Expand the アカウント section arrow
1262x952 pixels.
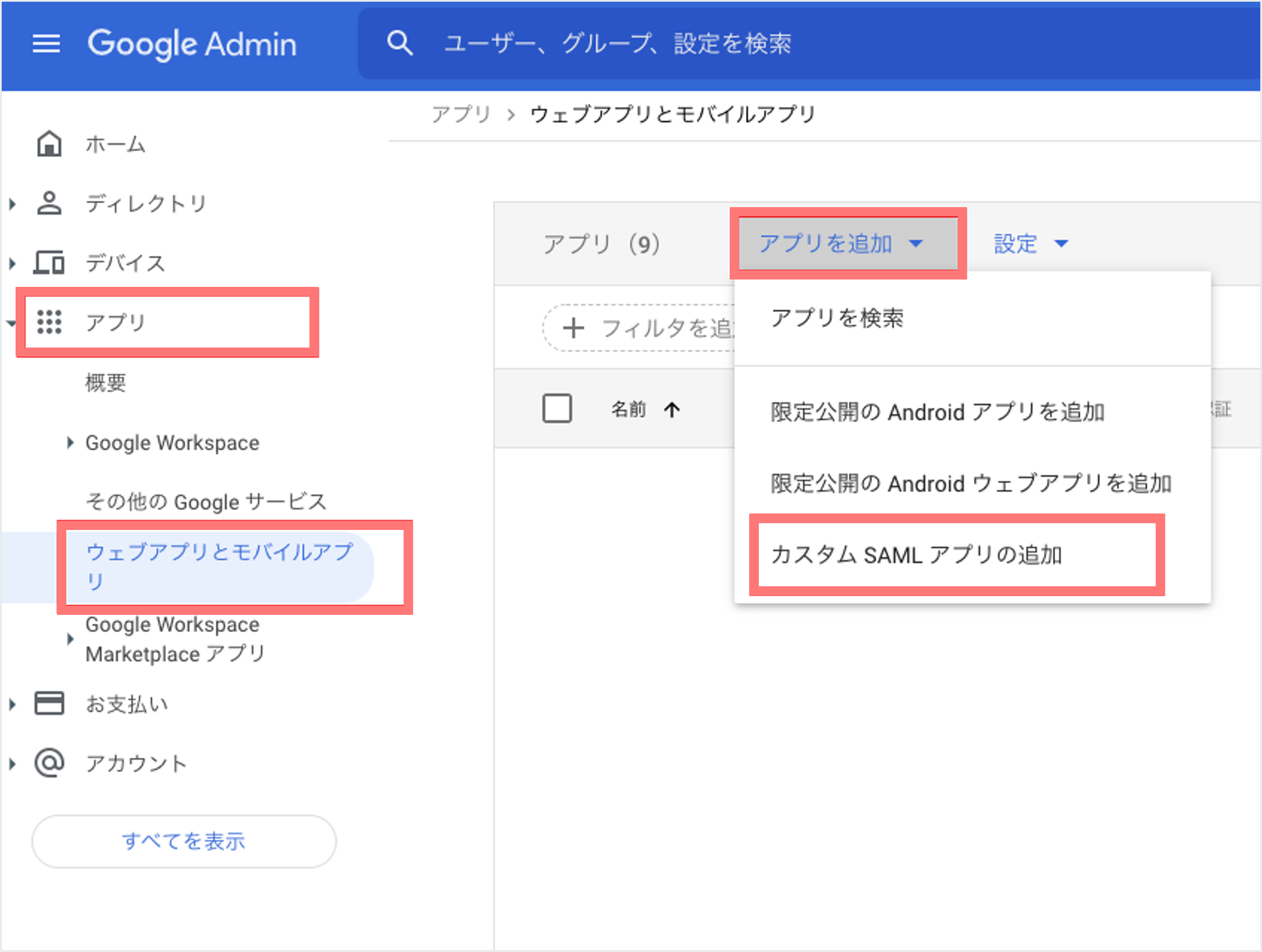[x=13, y=764]
